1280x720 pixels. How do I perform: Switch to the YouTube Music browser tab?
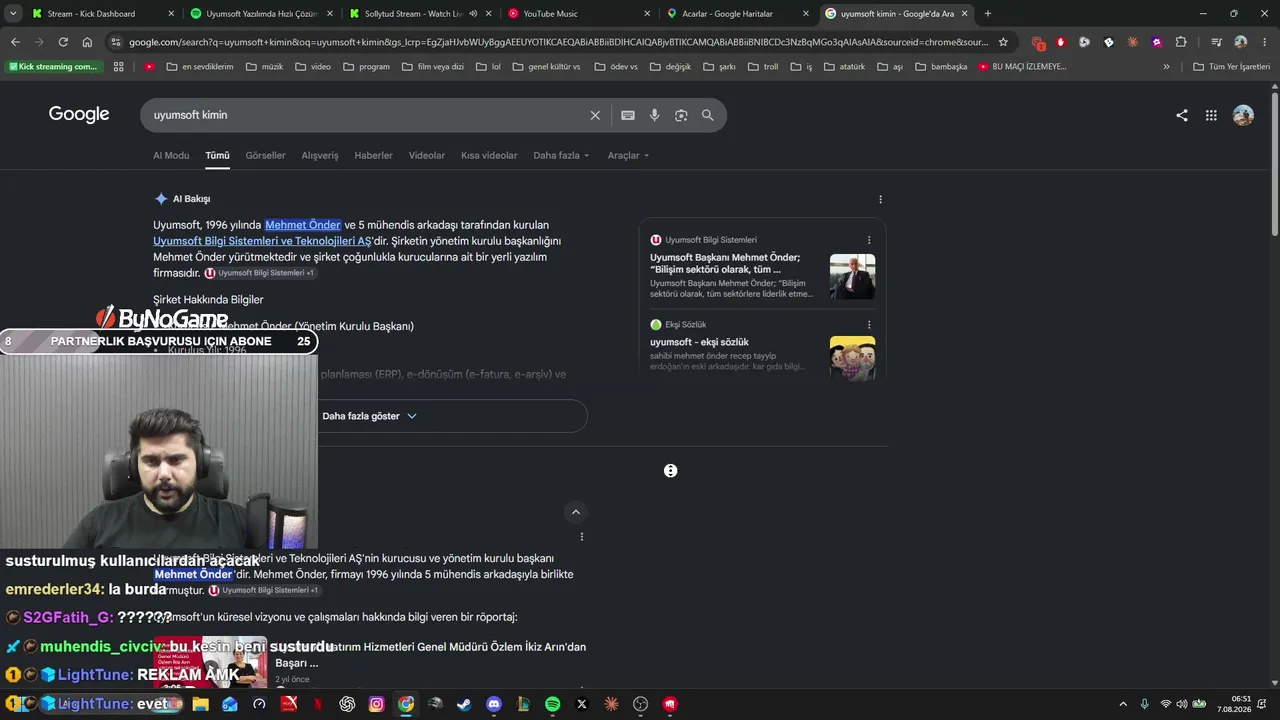point(580,14)
